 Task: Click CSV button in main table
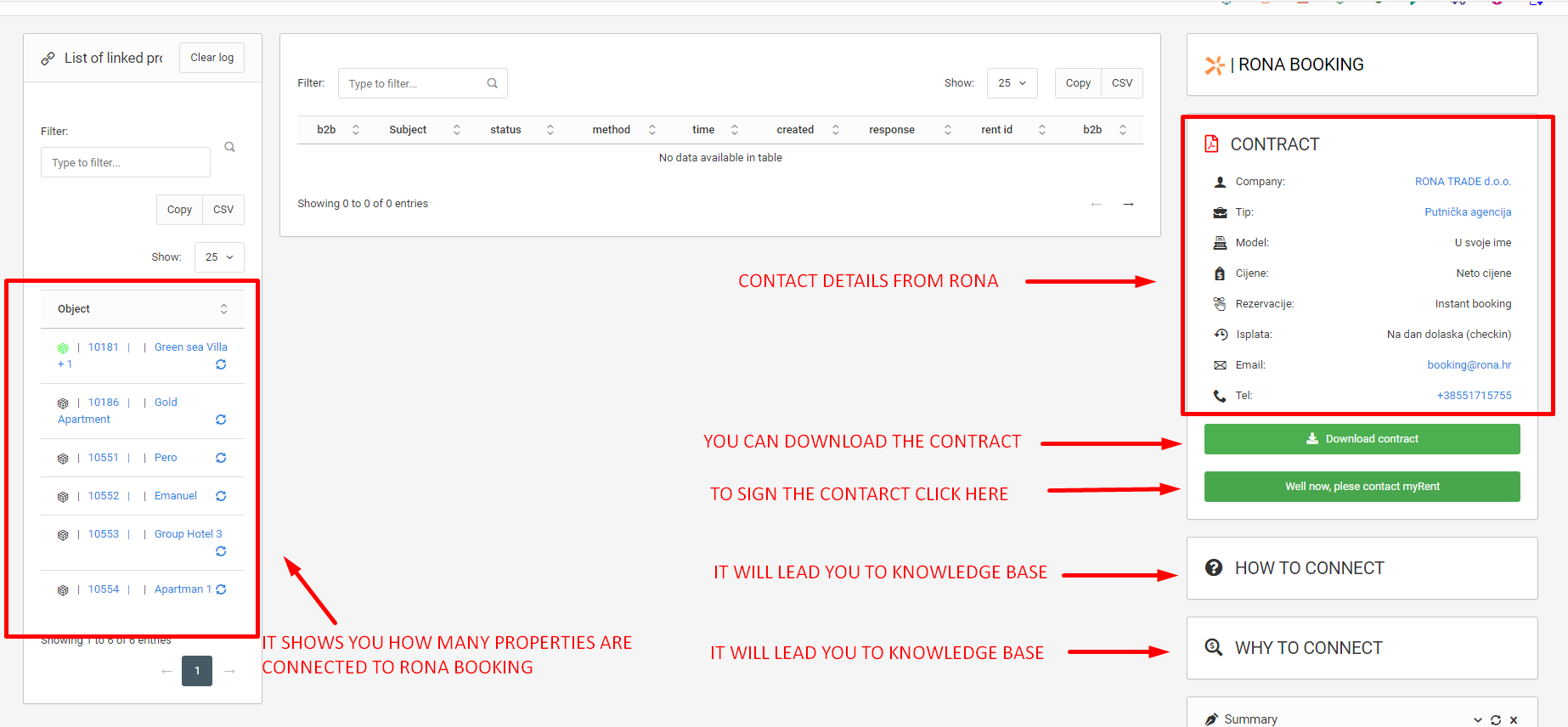click(1122, 83)
